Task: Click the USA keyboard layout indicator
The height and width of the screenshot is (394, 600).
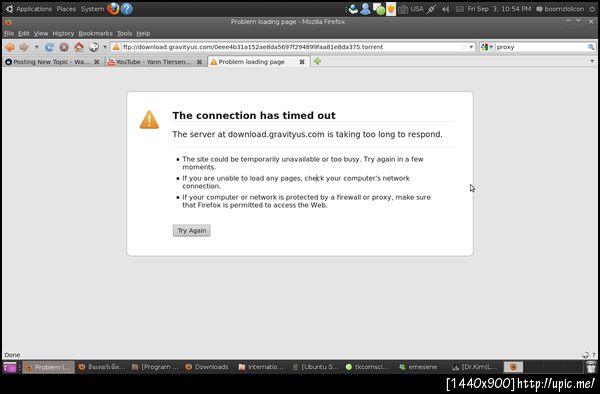Action: tap(417, 9)
